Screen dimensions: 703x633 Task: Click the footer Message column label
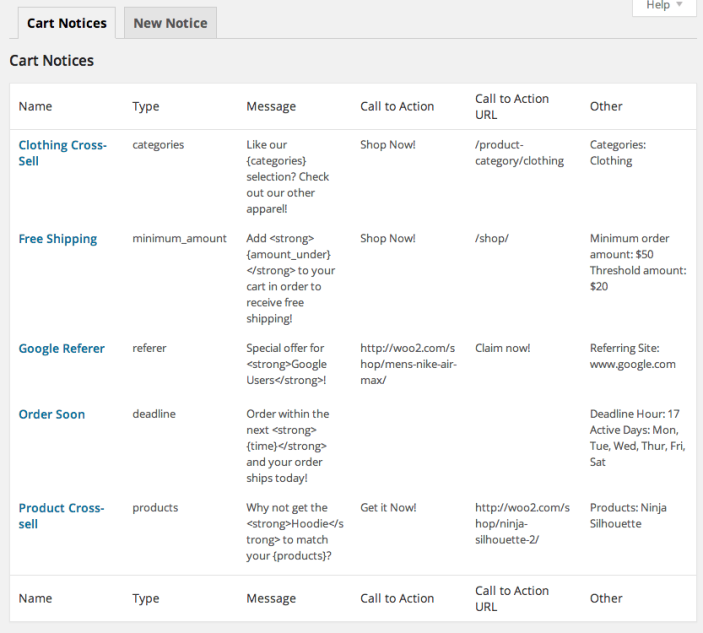coord(271,598)
